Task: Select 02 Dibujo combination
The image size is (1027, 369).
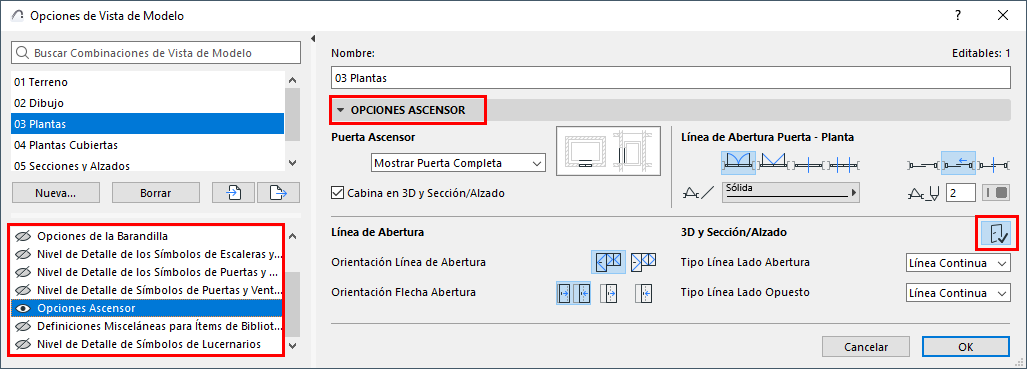Action: (148, 103)
